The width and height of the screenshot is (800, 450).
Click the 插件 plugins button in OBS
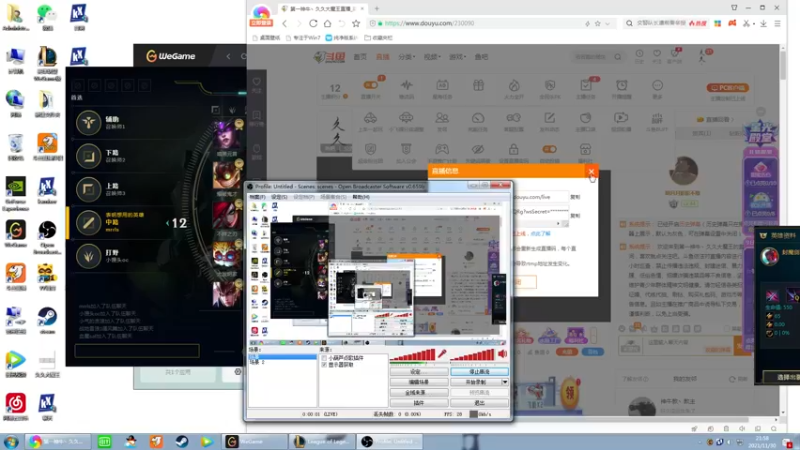coord(419,403)
